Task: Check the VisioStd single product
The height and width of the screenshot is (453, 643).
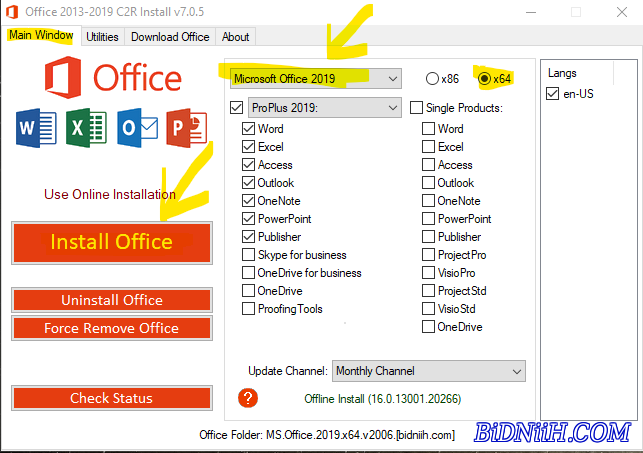Action: [429, 309]
